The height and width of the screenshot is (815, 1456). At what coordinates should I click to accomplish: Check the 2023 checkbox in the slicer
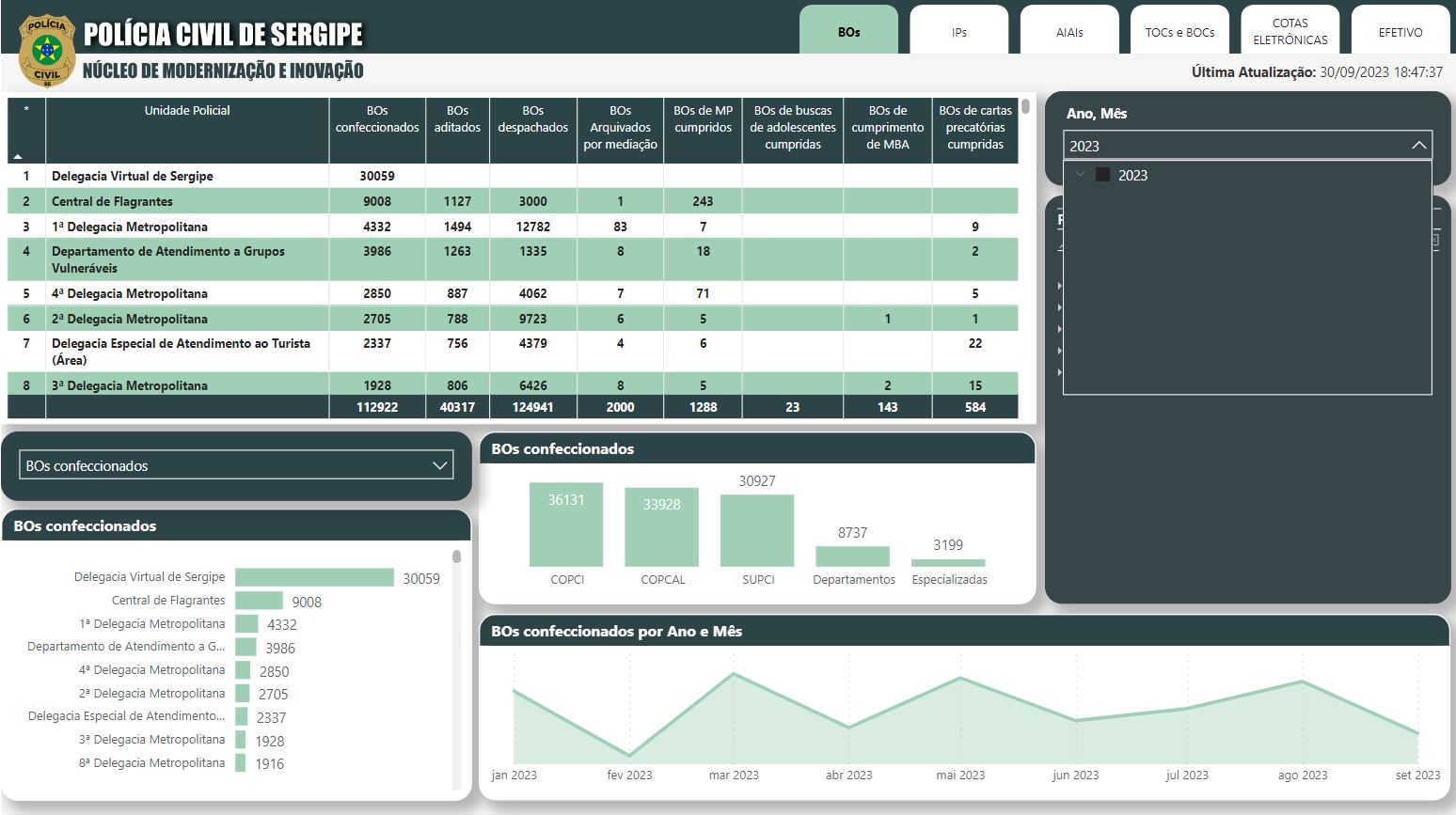coord(1103,175)
